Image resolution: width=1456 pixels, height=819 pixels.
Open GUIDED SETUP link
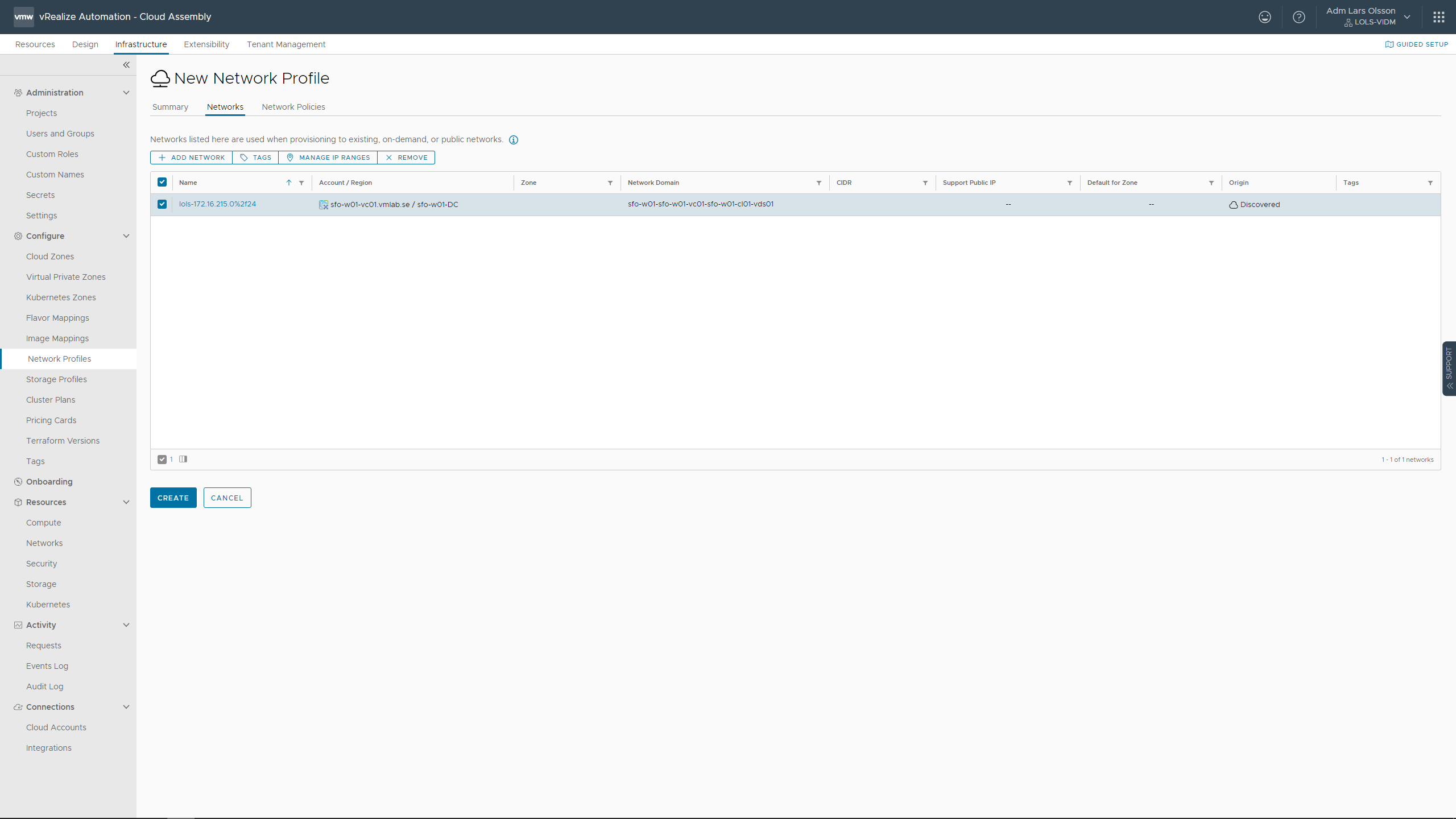tap(1417, 44)
